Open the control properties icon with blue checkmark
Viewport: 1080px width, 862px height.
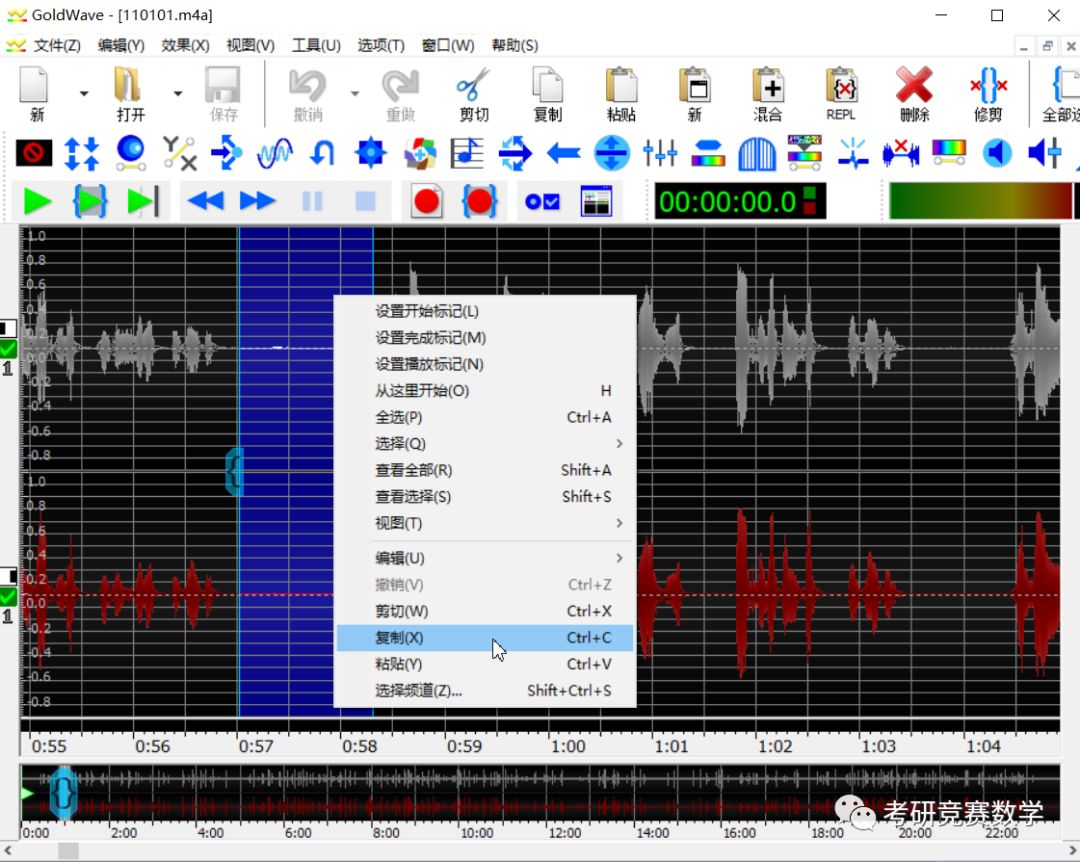coord(542,202)
